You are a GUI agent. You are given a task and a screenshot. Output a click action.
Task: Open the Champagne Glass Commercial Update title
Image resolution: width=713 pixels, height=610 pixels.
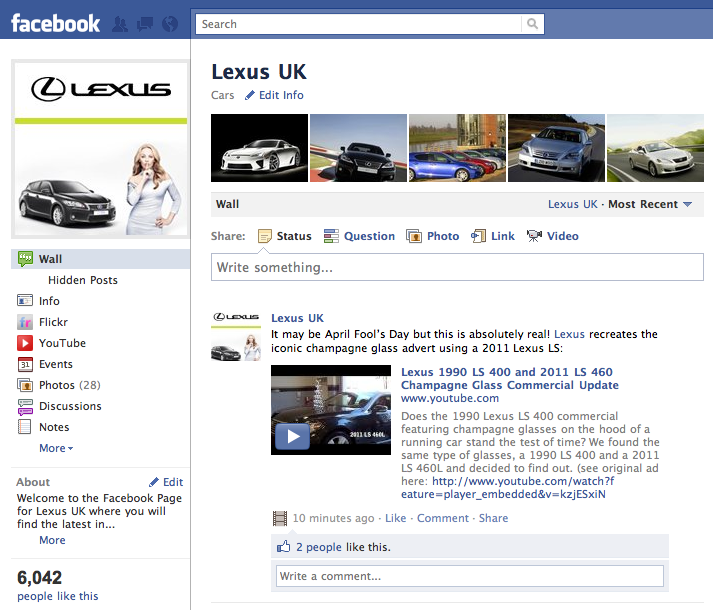coord(509,378)
